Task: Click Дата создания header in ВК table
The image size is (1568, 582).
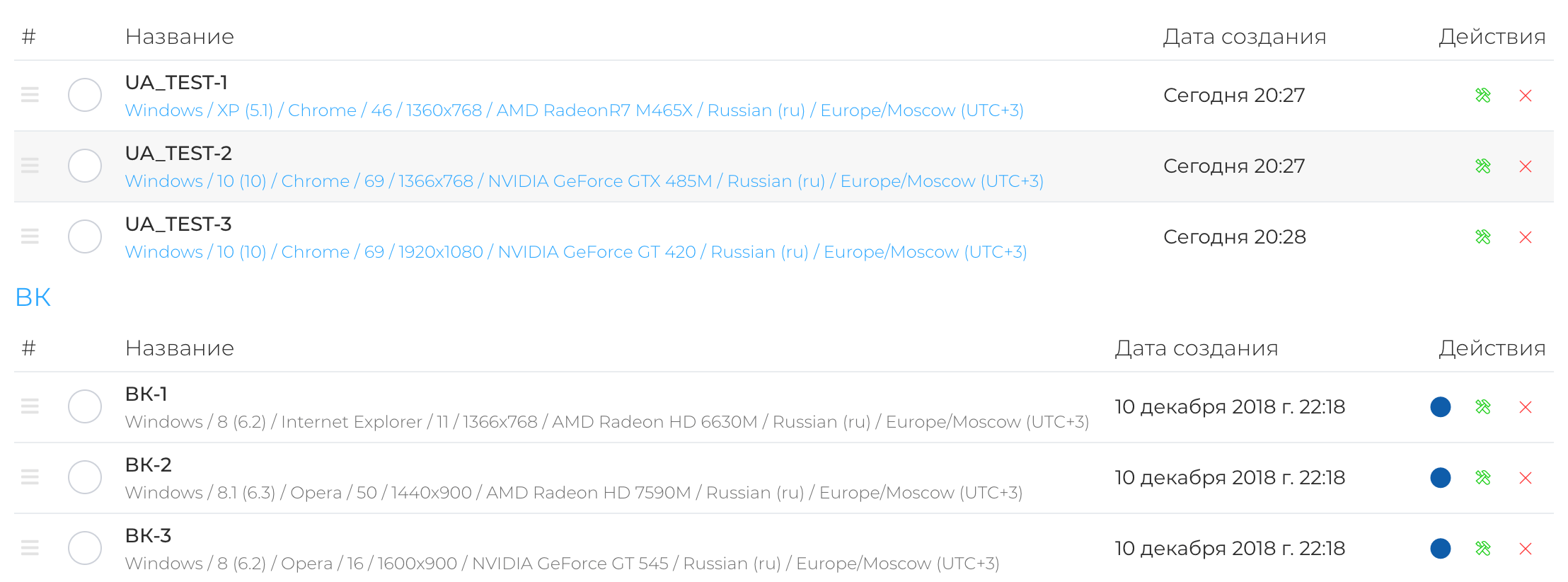Action: [1197, 348]
